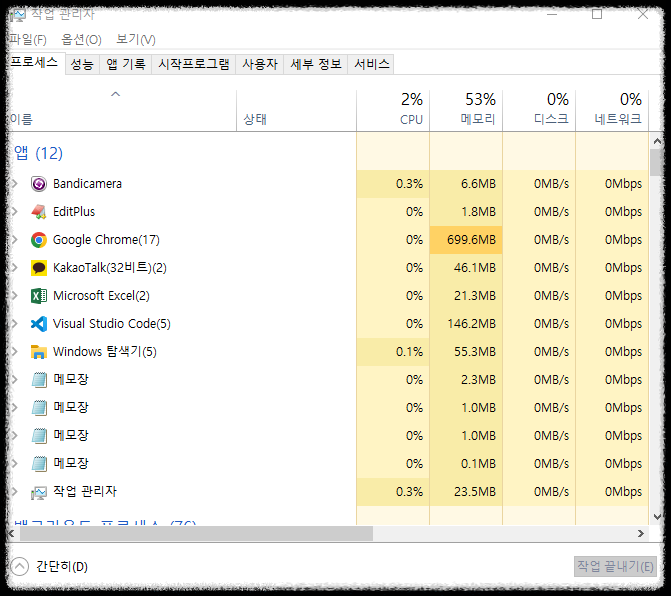The height and width of the screenshot is (596, 671).
Task: Expand the 메모장 row using 2.3MB
Action: pyautogui.click(x=15, y=380)
